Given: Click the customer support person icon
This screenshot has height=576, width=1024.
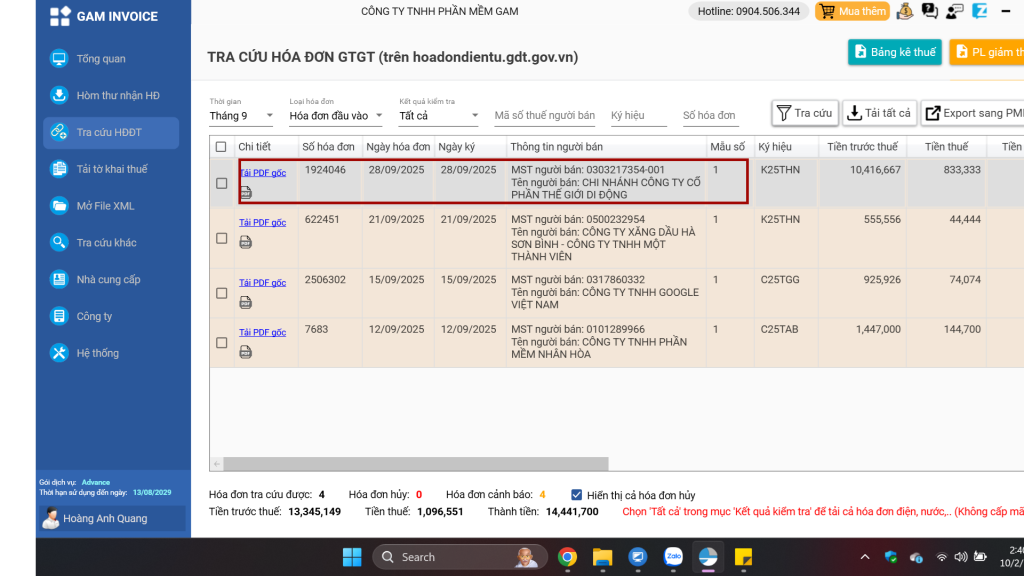Looking at the screenshot, I should click(954, 11).
